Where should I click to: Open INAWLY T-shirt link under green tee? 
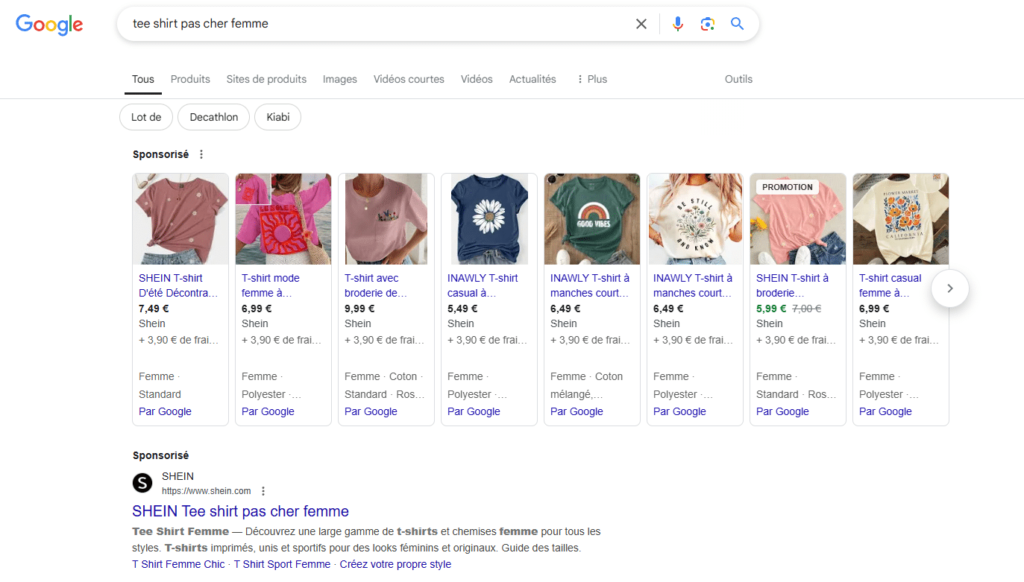tap(590, 285)
